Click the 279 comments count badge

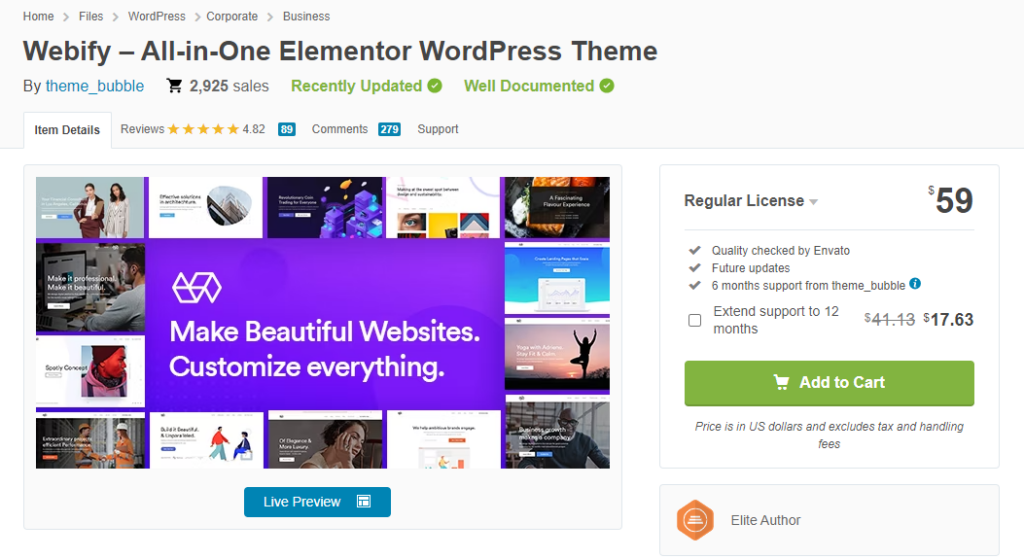point(389,129)
